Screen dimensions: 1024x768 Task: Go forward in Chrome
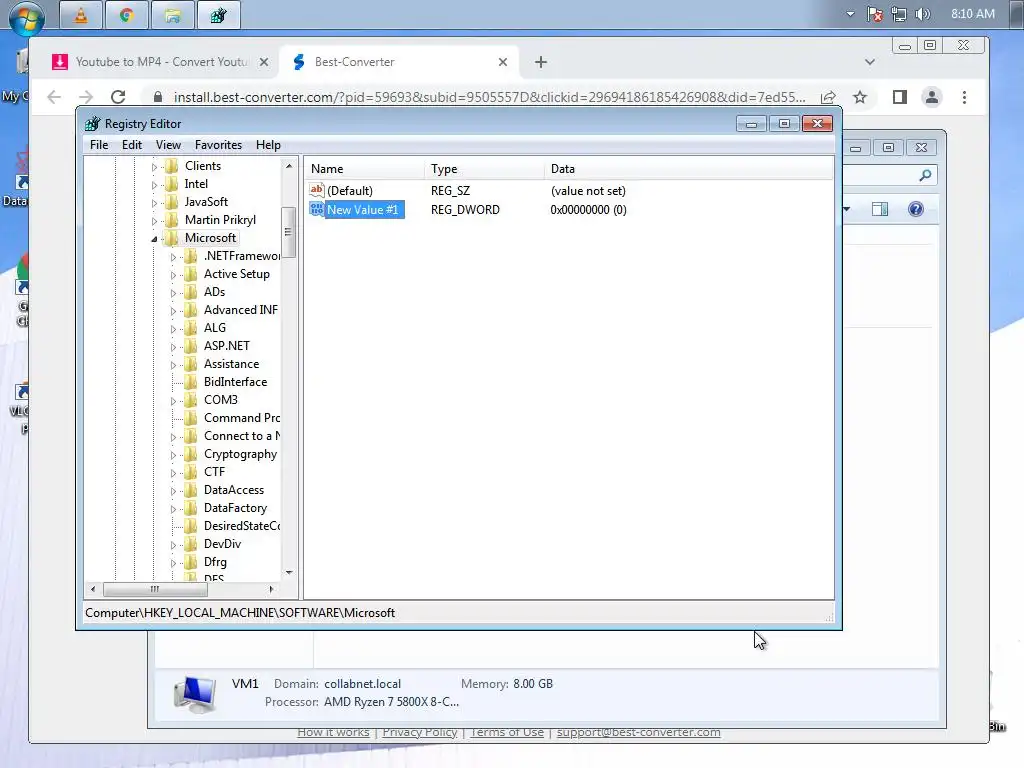click(x=86, y=97)
